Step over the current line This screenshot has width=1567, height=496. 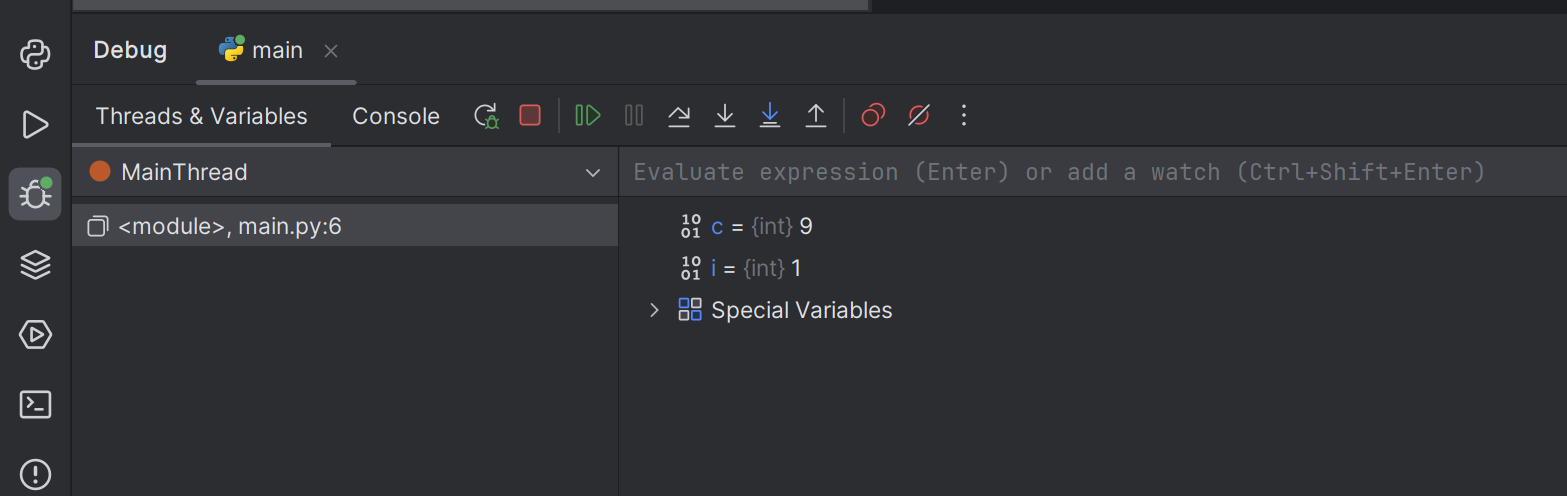679,116
